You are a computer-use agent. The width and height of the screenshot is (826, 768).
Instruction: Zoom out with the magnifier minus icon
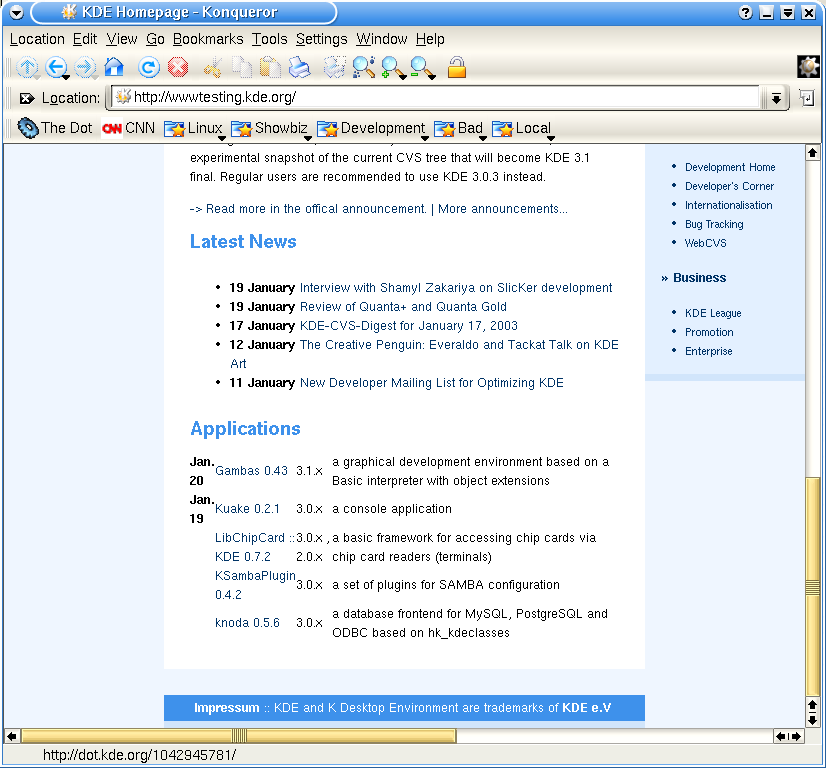click(x=422, y=67)
